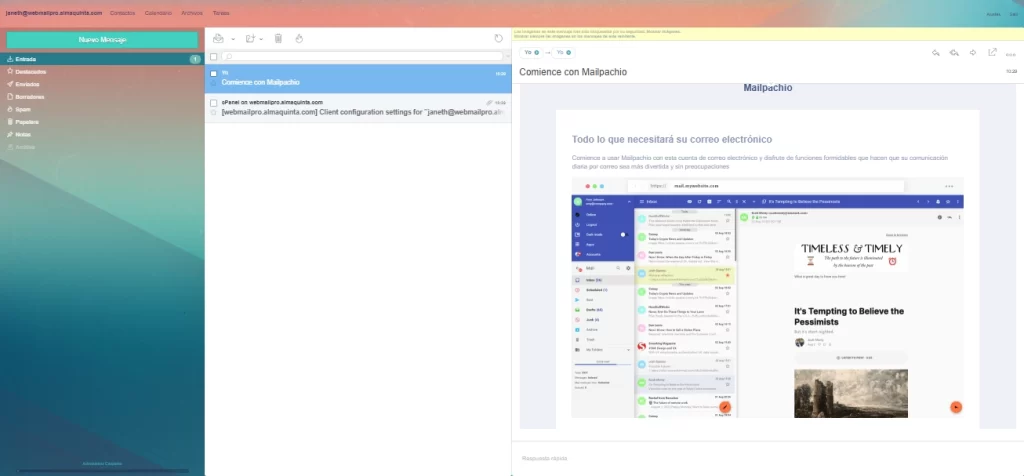
Task: Click Salir to log out
Action: (1013, 14)
